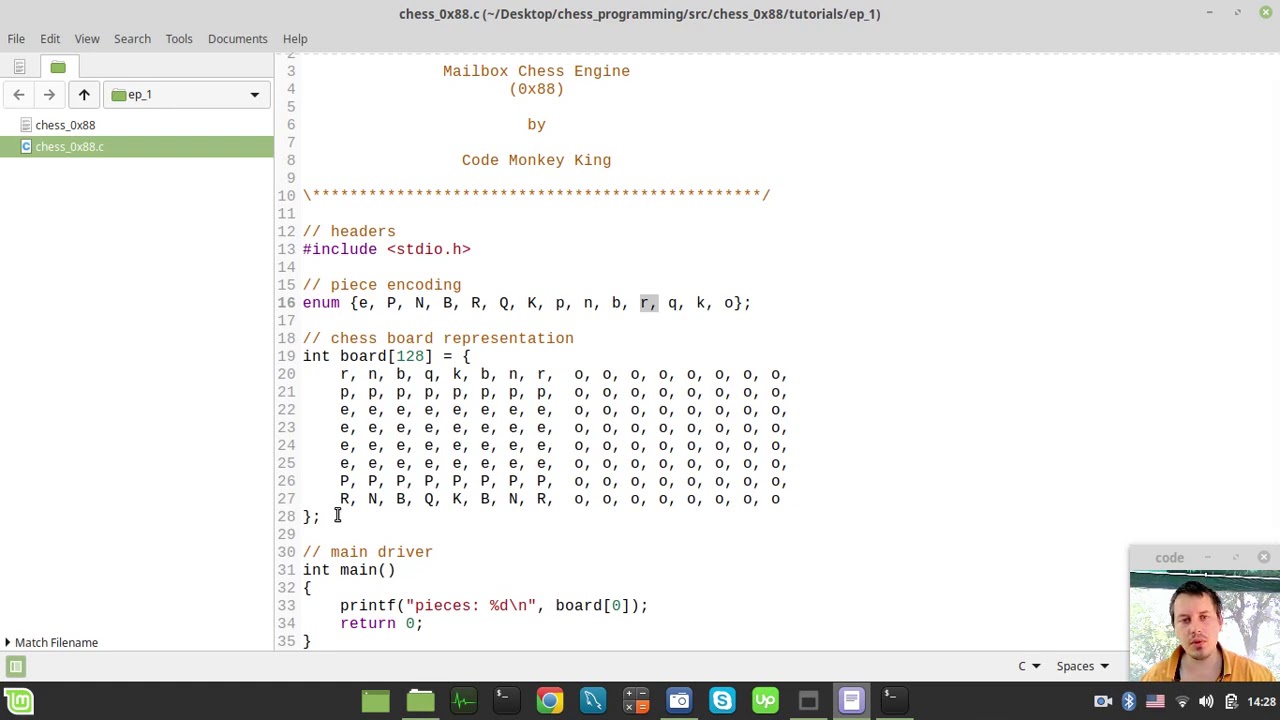This screenshot has width=1280, height=720.
Task: Click the "int main()" line
Action: [x=349, y=570]
